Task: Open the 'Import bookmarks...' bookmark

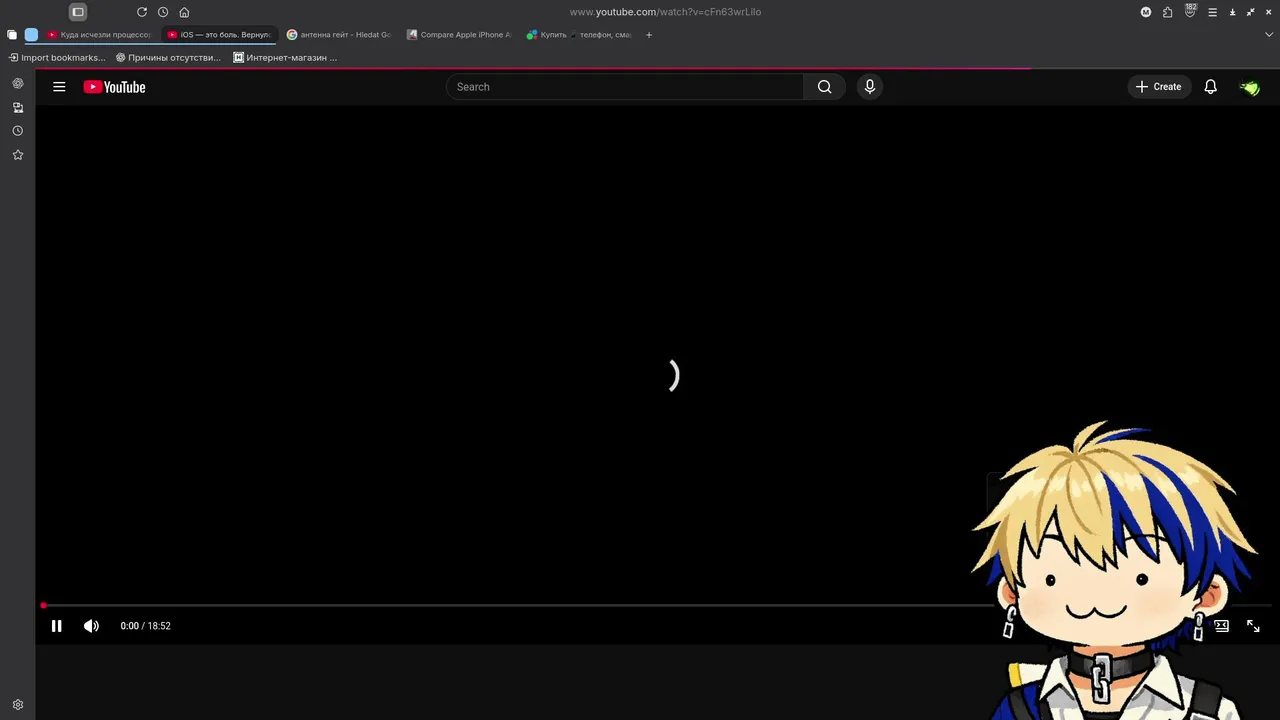Action: [57, 57]
